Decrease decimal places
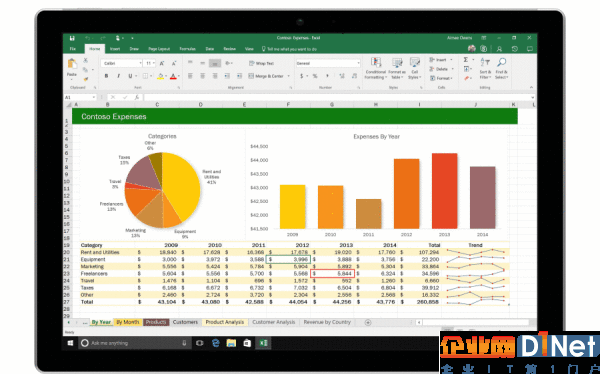 [354, 76]
